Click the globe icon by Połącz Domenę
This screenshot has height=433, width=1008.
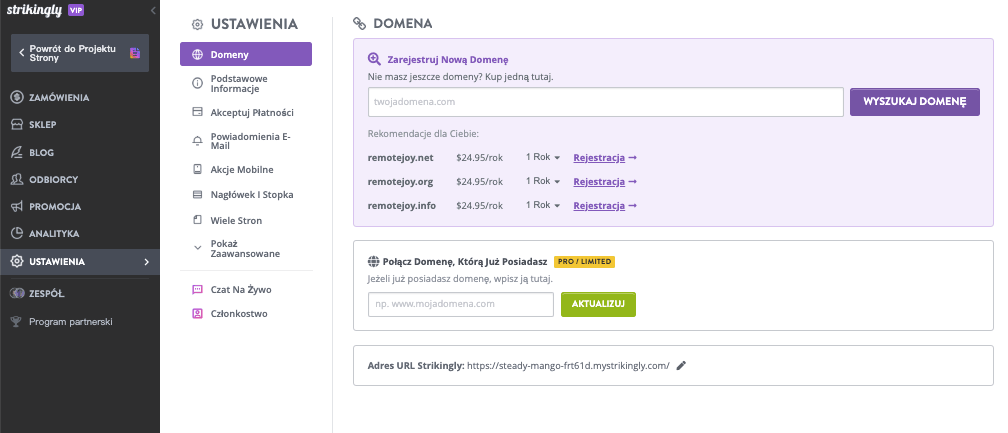click(373, 261)
